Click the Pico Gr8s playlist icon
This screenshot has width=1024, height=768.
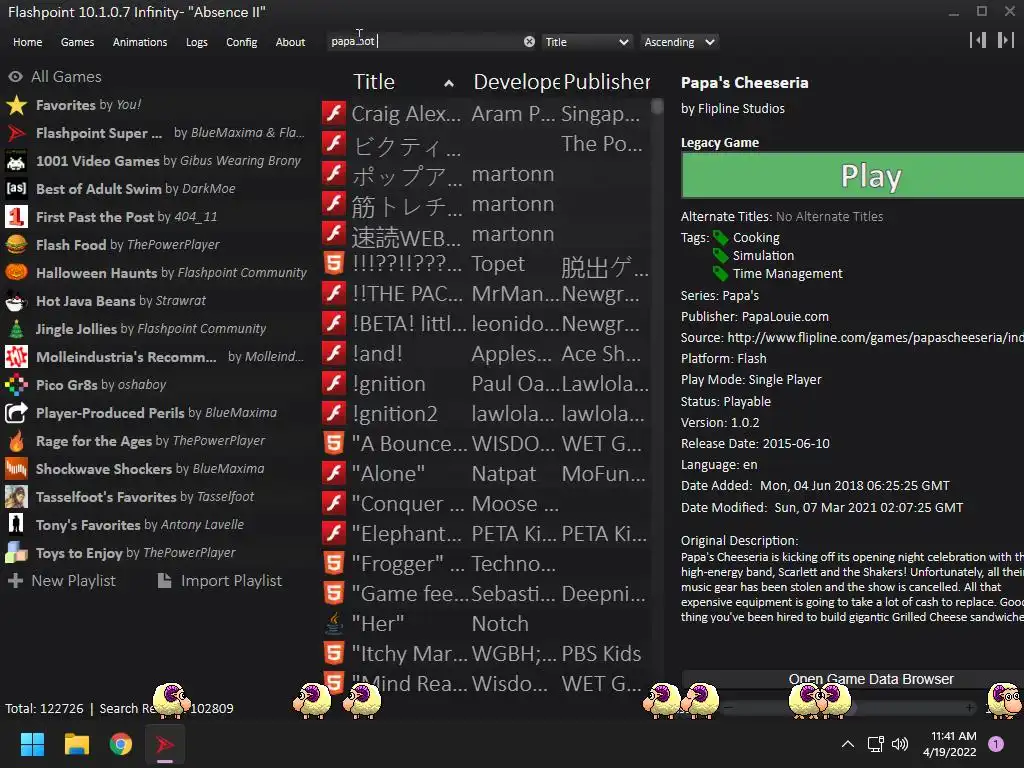coord(16,385)
